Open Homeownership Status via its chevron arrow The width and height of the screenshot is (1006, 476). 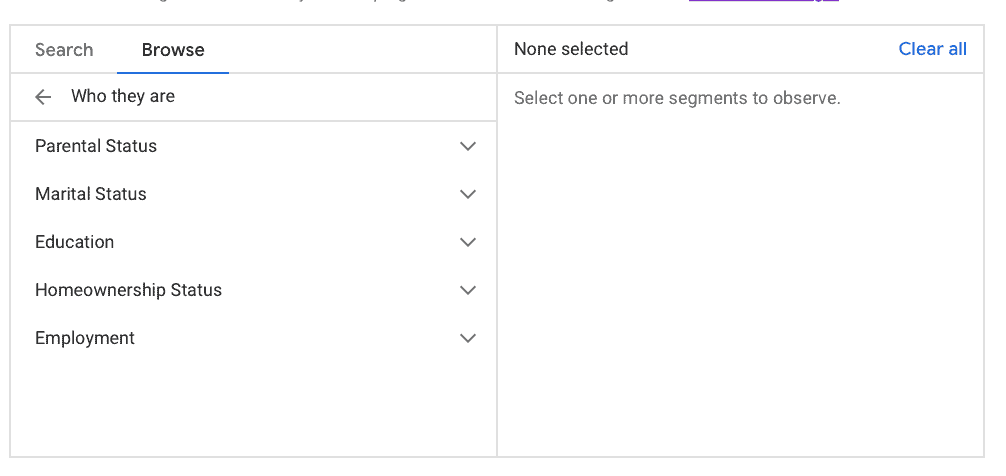[467, 290]
